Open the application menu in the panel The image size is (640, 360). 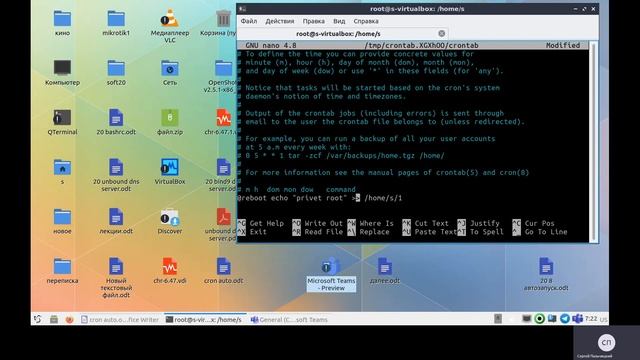click(38, 320)
